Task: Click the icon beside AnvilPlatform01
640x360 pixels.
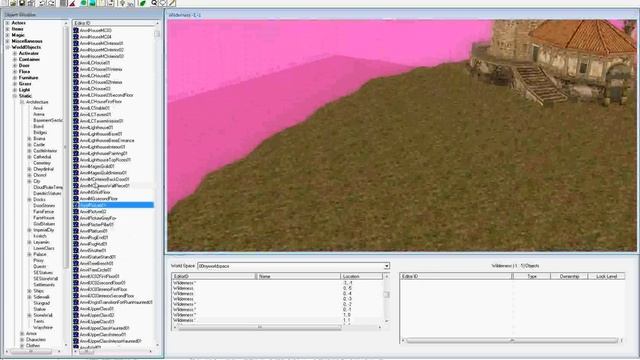Action: click(x=76, y=231)
